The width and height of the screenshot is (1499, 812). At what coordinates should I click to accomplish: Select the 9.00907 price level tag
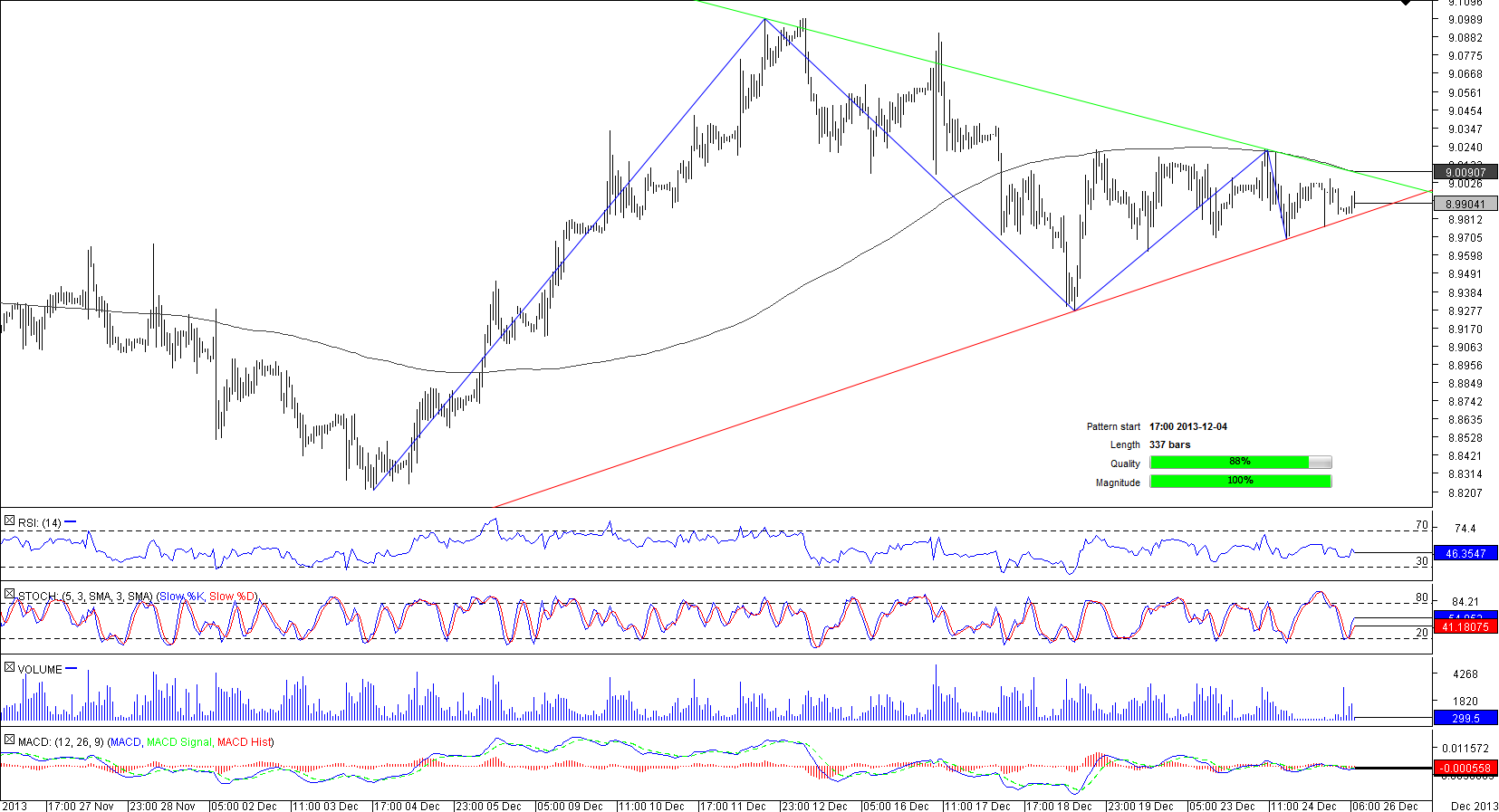[1465, 172]
